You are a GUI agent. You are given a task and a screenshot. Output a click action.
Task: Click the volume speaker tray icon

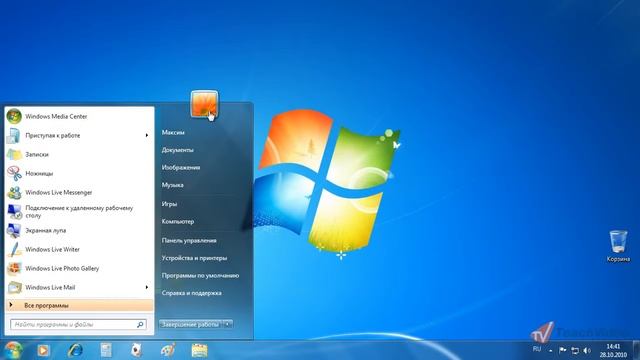click(587, 350)
